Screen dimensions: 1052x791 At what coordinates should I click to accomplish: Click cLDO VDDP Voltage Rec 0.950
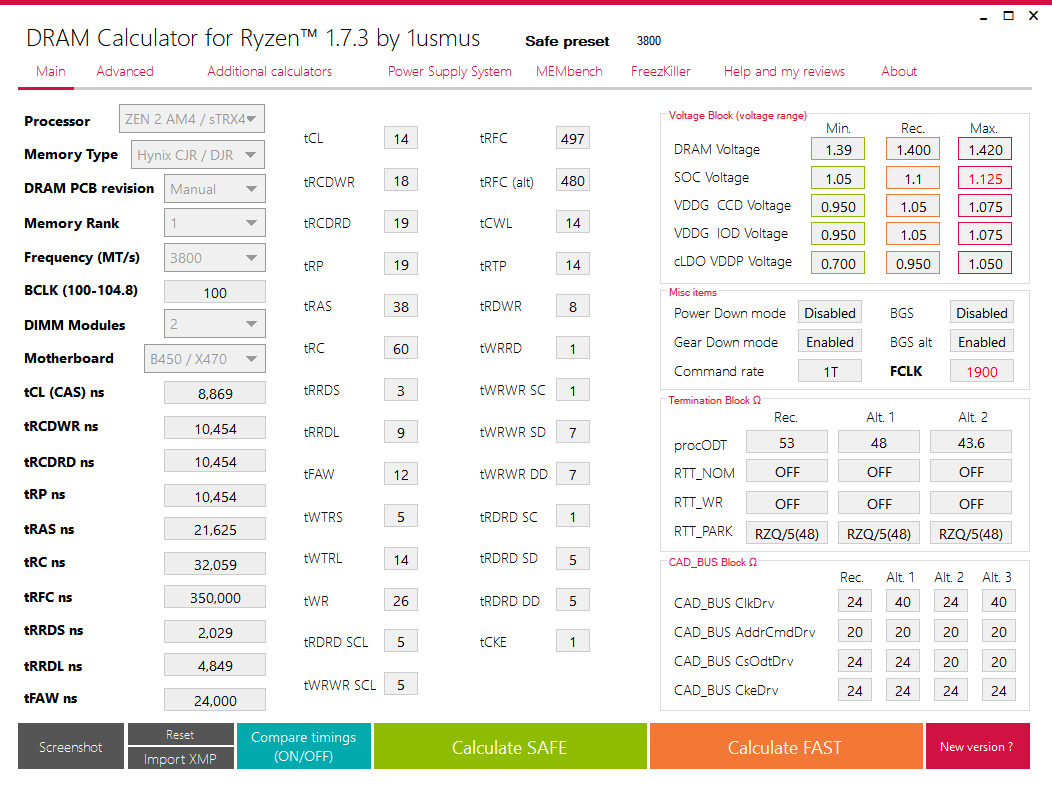coord(913,263)
